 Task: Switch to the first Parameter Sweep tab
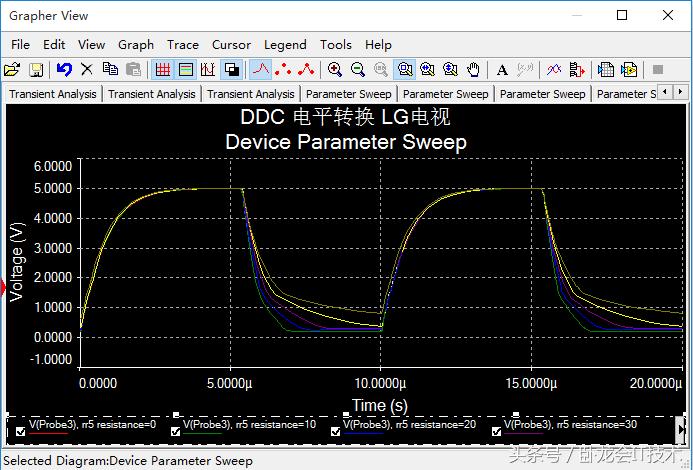point(348,94)
